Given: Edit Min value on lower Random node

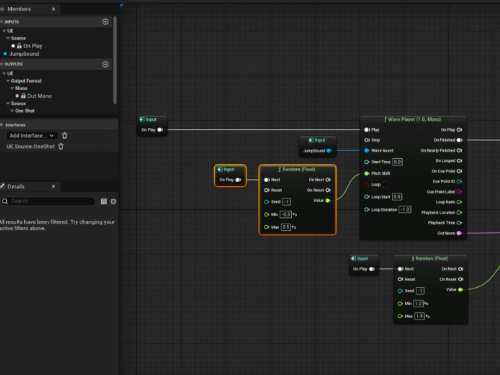Looking at the screenshot, I should click(x=419, y=304).
